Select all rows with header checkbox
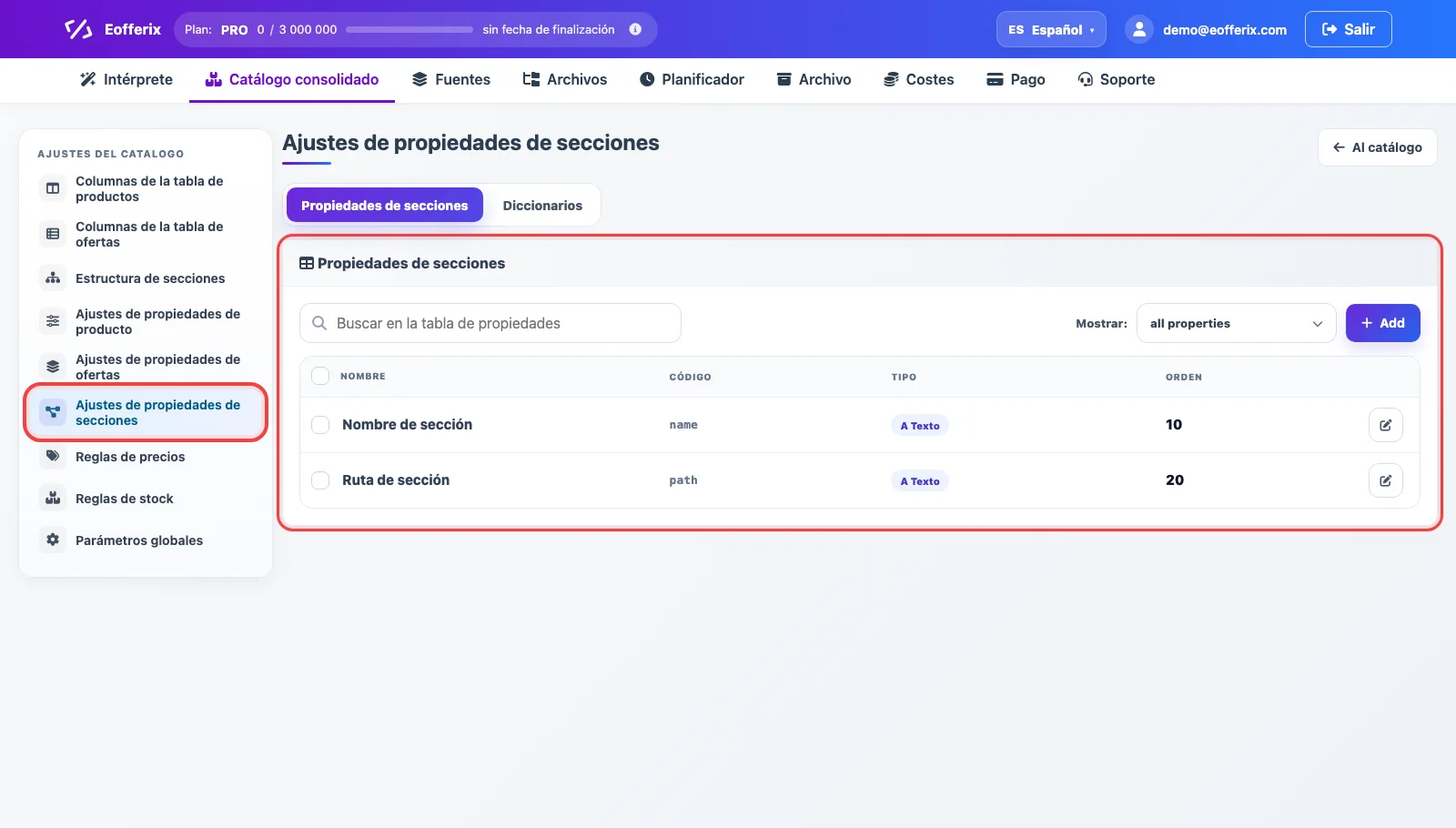1456x828 pixels. point(320,376)
